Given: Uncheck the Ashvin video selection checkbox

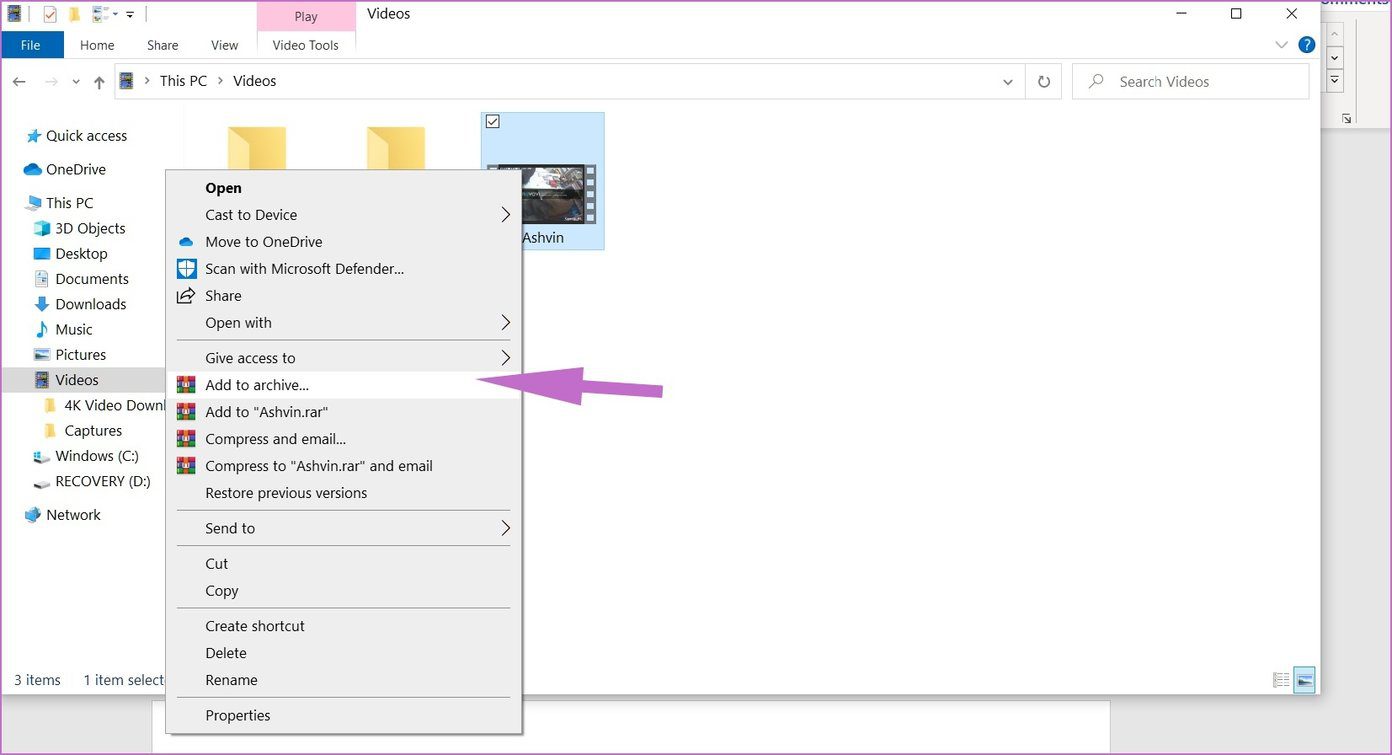Looking at the screenshot, I should [x=492, y=121].
